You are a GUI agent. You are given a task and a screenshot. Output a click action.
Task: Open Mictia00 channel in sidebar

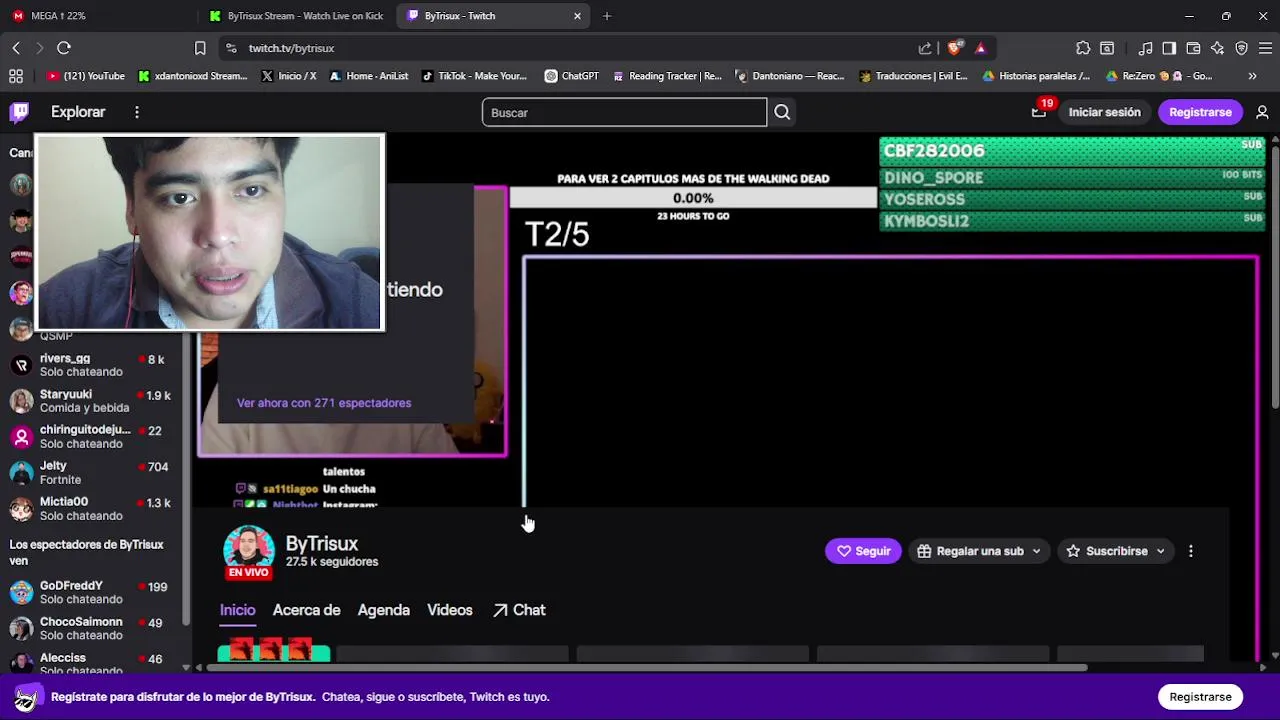(x=90, y=509)
